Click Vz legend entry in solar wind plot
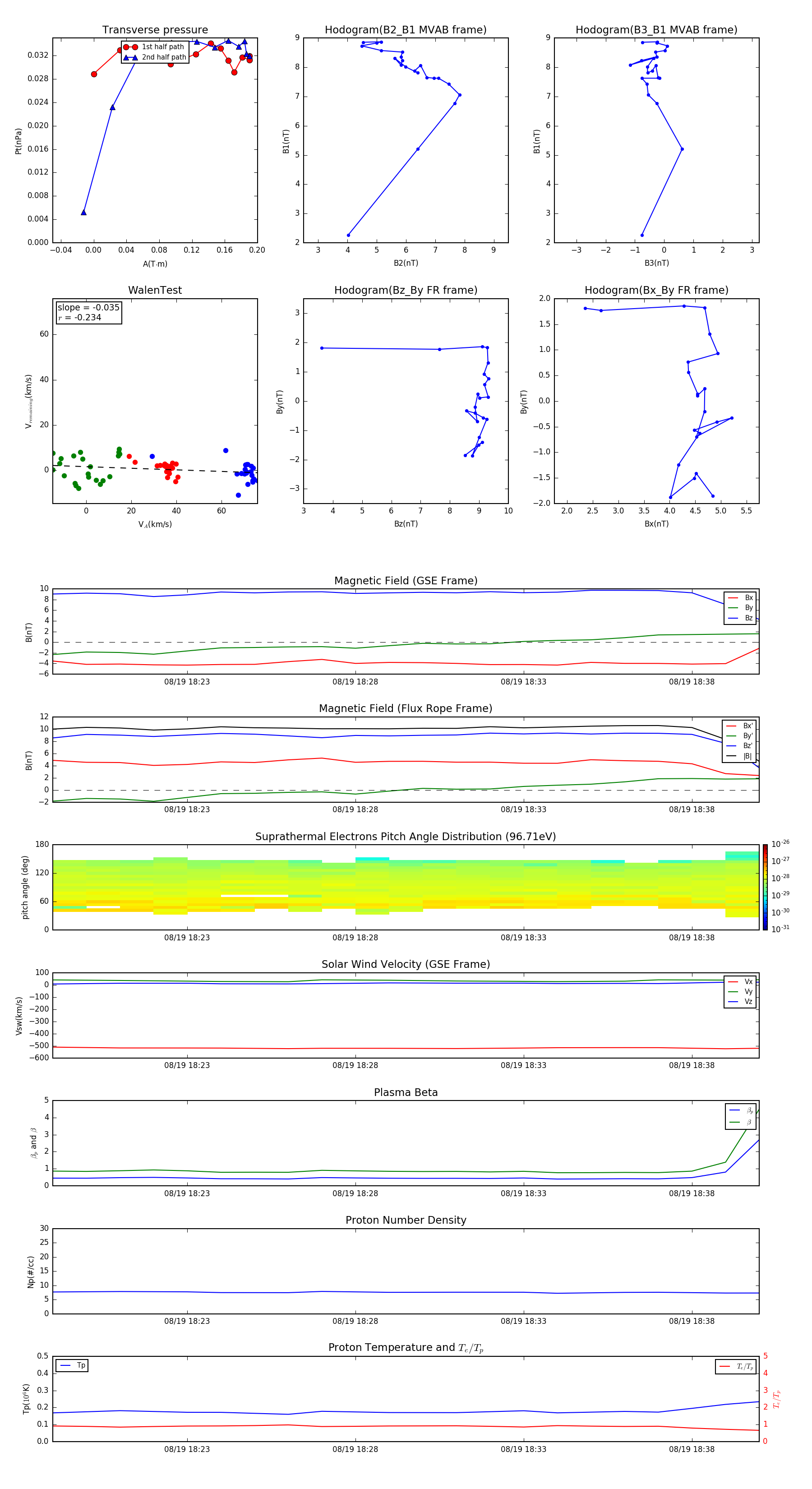The image size is (812, 1489). click(740, 1002)
